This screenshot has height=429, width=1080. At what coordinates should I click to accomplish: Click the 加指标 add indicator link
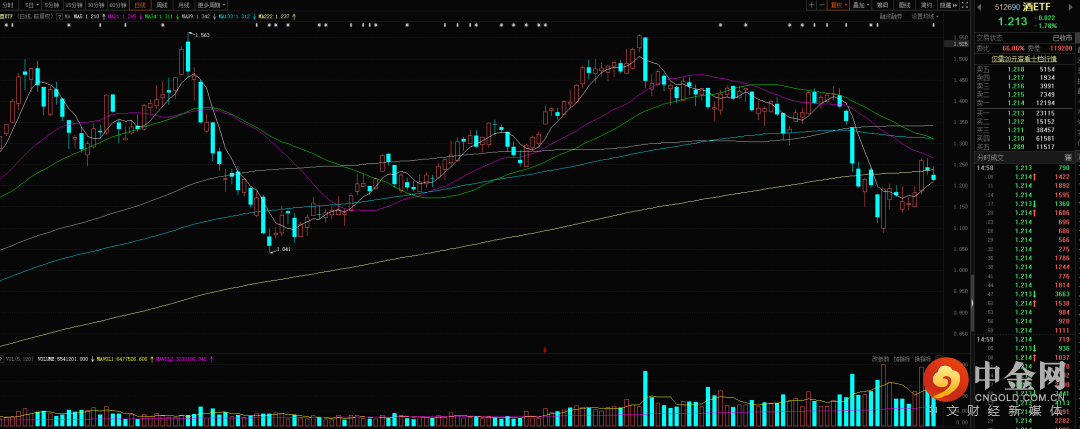tap(901, 359)
